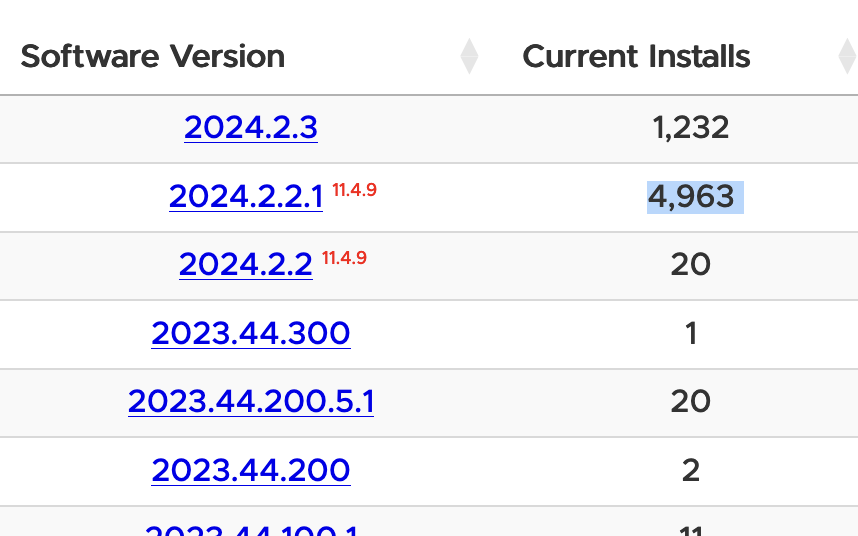The height and width of the screenshot is (536, 858).
Task: Sort by Current Installs column arrows
Action: [848, 56]
